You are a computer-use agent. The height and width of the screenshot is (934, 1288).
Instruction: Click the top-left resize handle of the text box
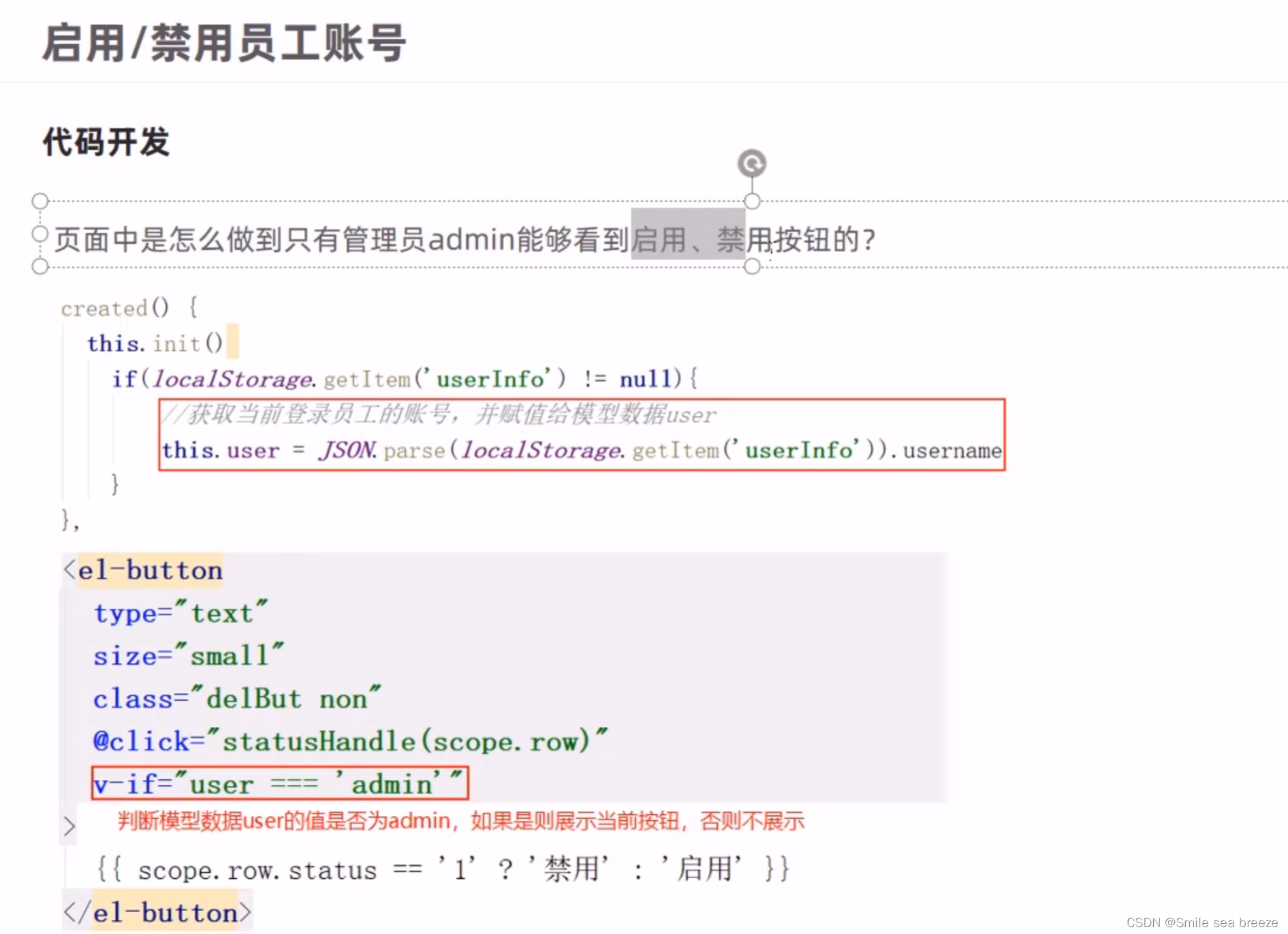tap(40, 201)
